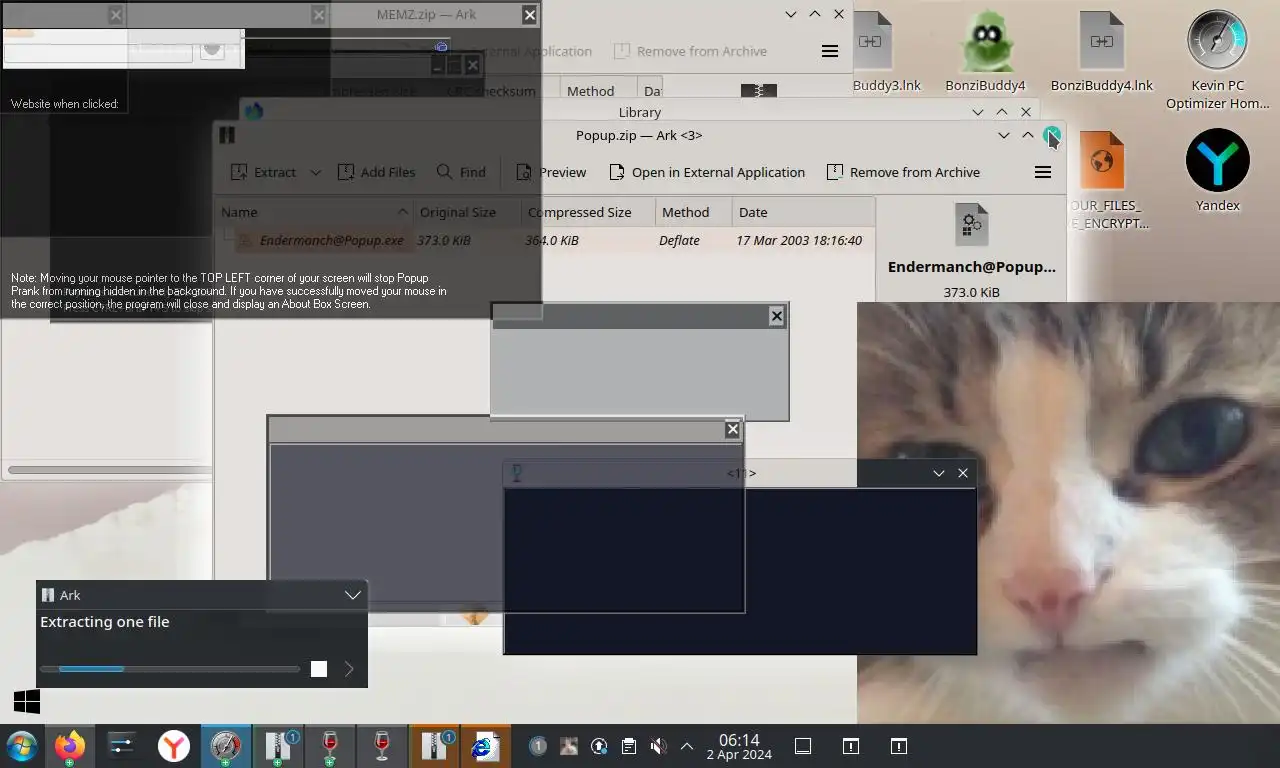Open Internet Explorer from the taskbar
The height and width of the screenshot is (768, 1280).
pyautogui.click(x=486, y=746)
